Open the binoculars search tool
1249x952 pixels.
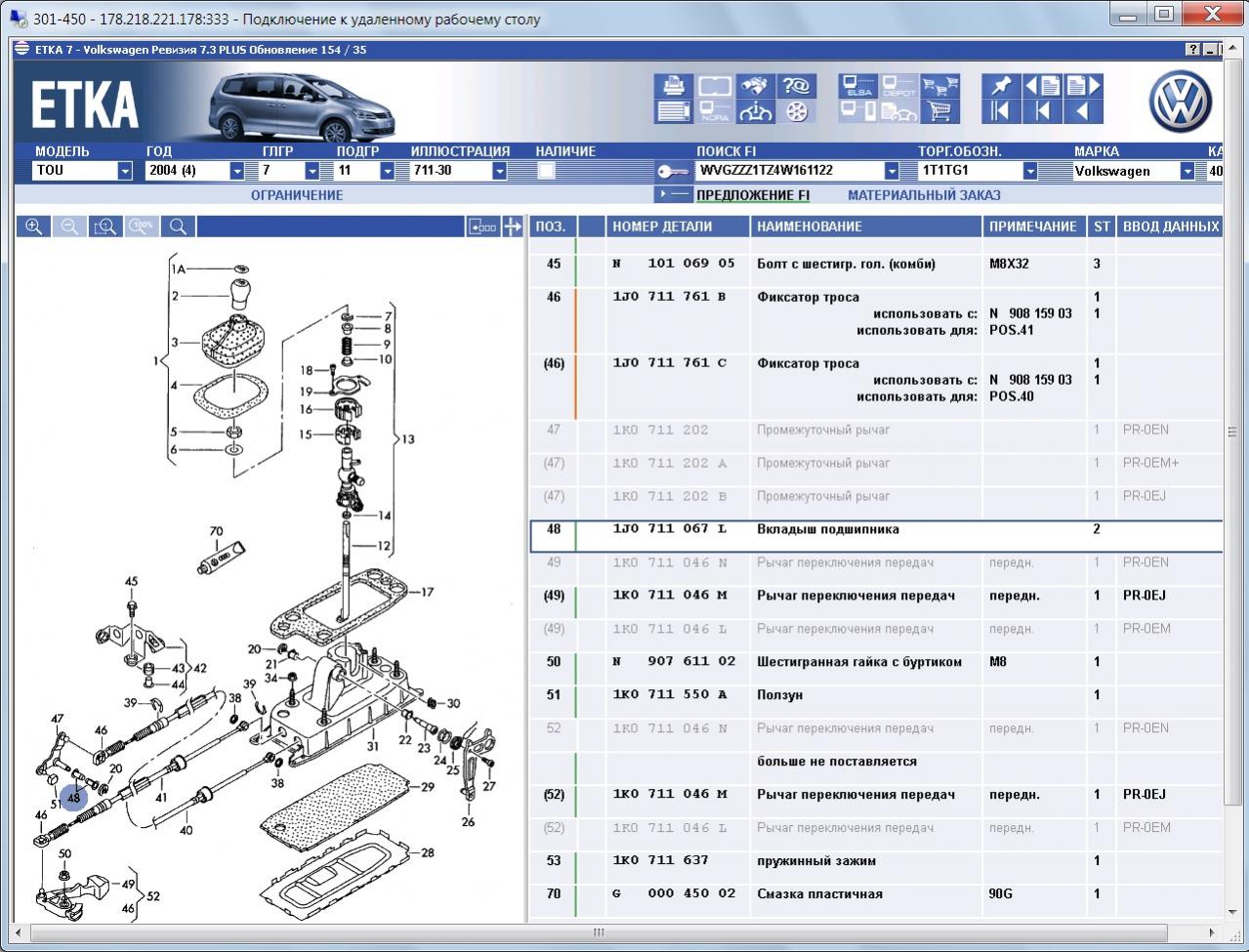click(x=756, y=86)
